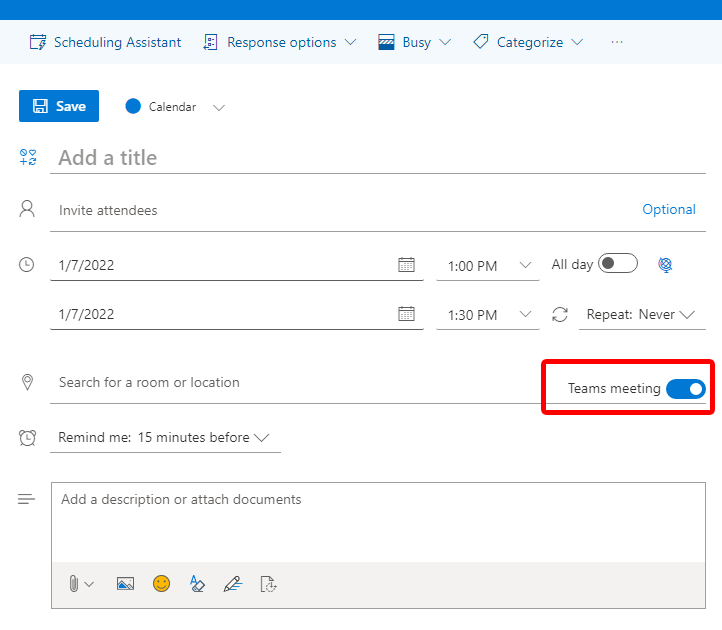Open the emoji picker smiley icon
722x630 pixels.
[161, 583]
